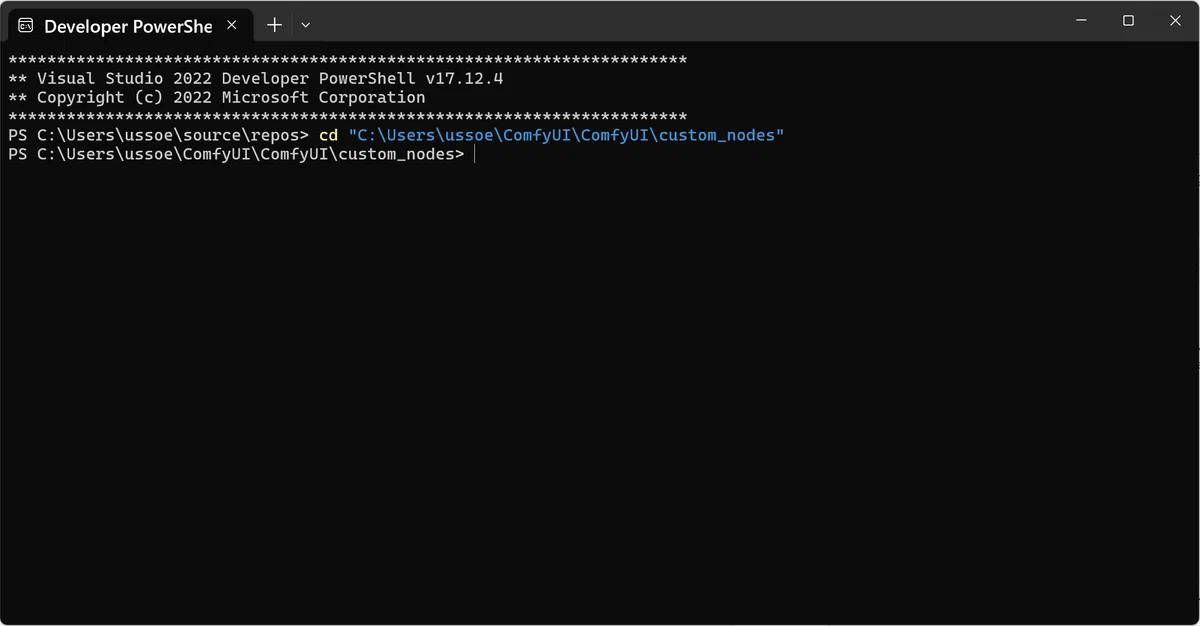Viewport: 1200px width, 626px height.
Task: Click the yellow cd command text
Action: (x=328, y=135)
